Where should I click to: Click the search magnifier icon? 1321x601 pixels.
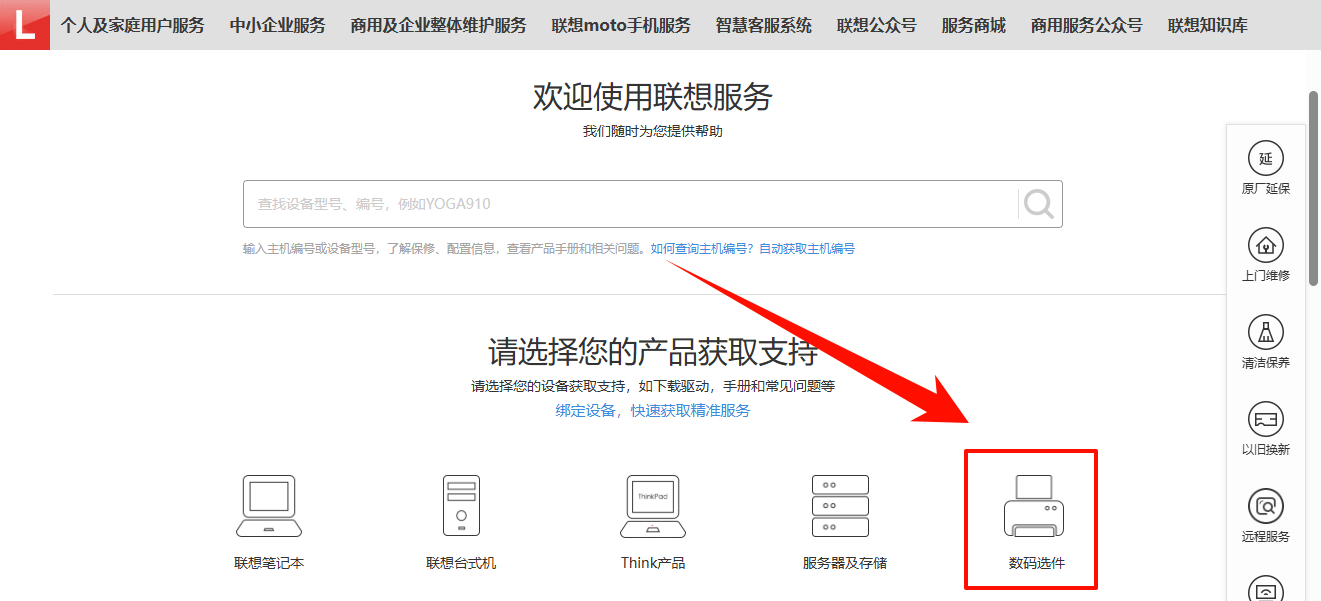[x=1037, y=203]
